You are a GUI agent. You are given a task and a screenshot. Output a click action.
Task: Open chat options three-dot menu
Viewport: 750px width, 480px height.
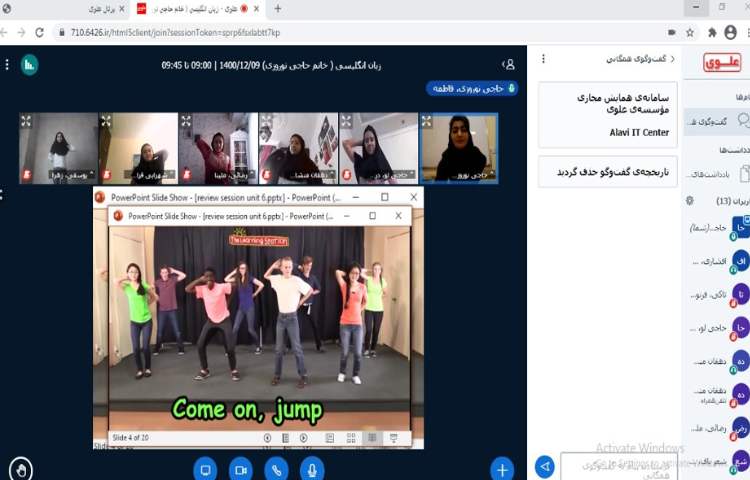point(543,59)
